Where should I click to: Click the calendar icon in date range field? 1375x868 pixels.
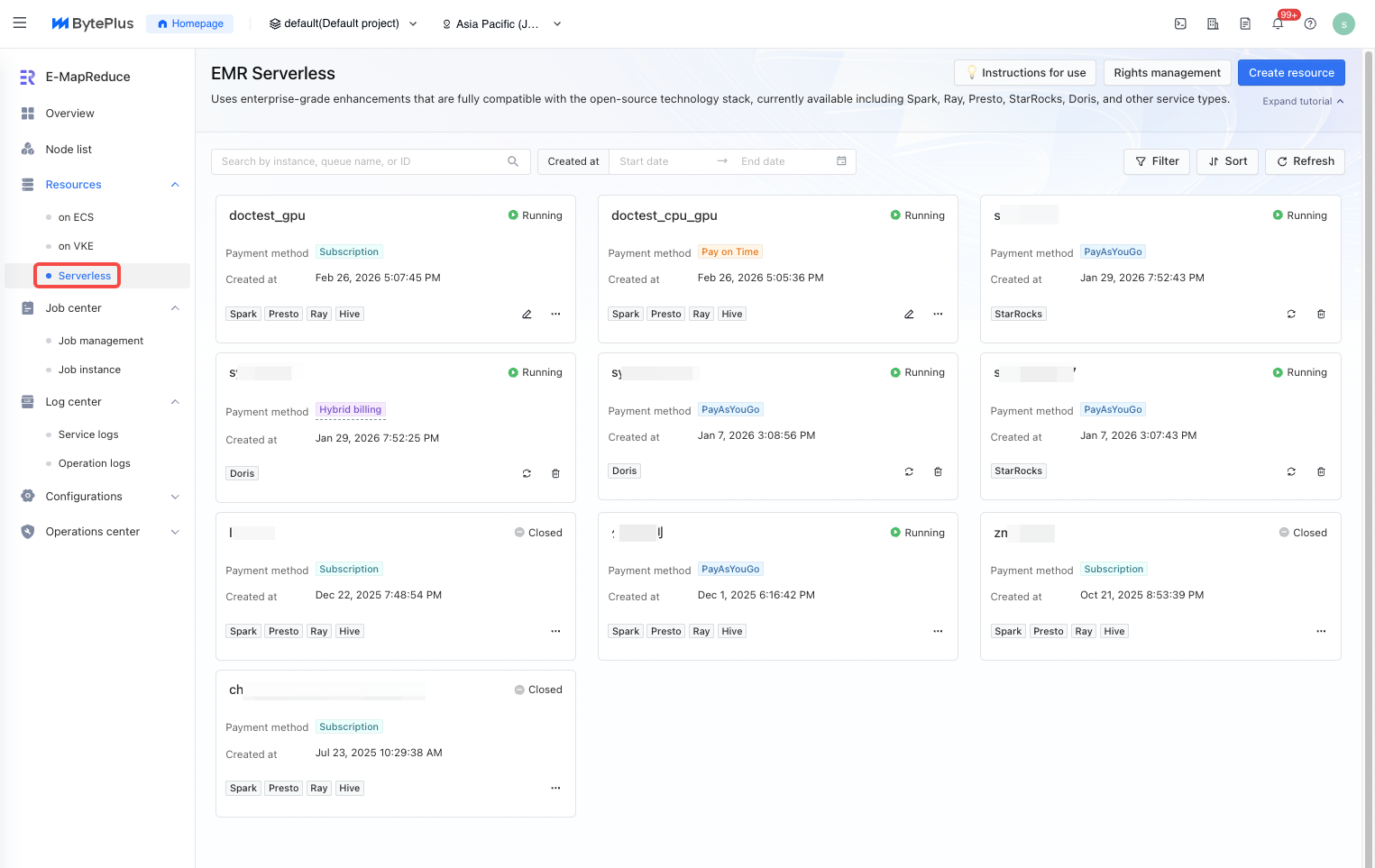click(841, 161)
